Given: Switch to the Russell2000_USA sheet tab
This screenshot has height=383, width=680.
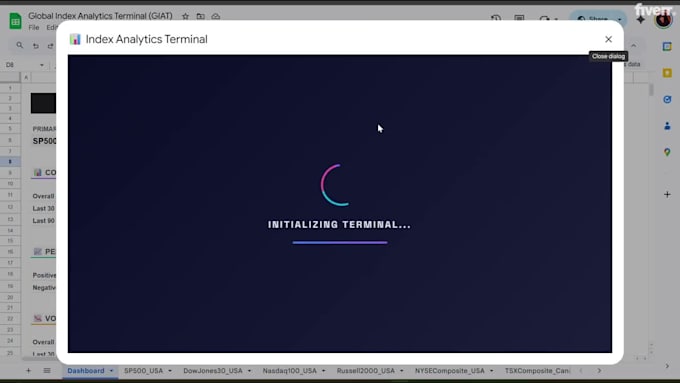Looking at the screenshot, I should pyautogui.click(x=366, y=371).
